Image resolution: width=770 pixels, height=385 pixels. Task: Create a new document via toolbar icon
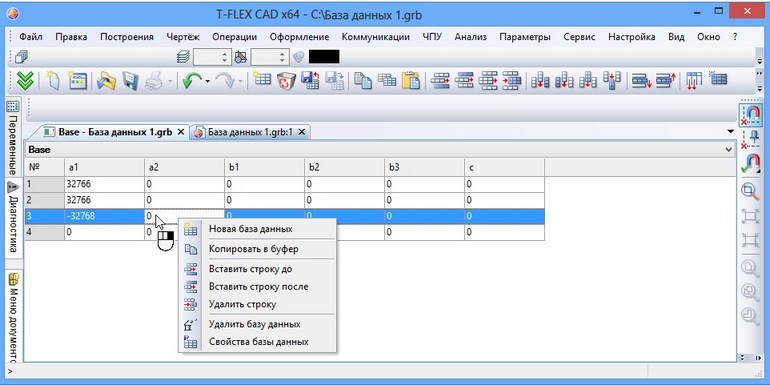(x=53, y=81)
